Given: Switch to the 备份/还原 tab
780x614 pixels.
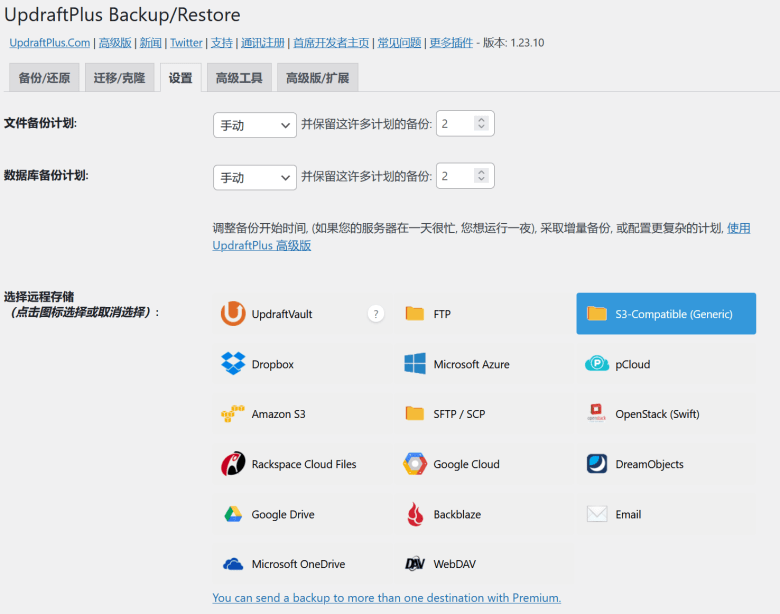Looking at the screenshot, I should (x=44, y=78).
